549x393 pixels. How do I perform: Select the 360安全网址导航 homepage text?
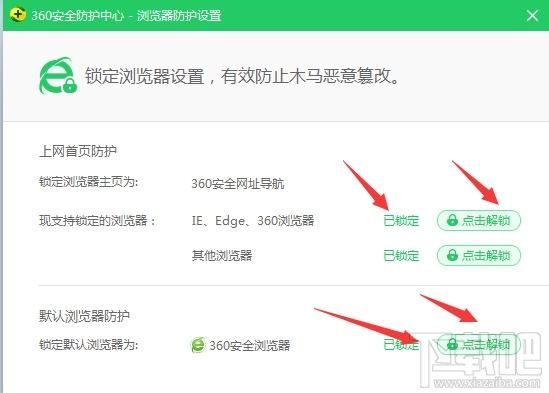point(238,184)
